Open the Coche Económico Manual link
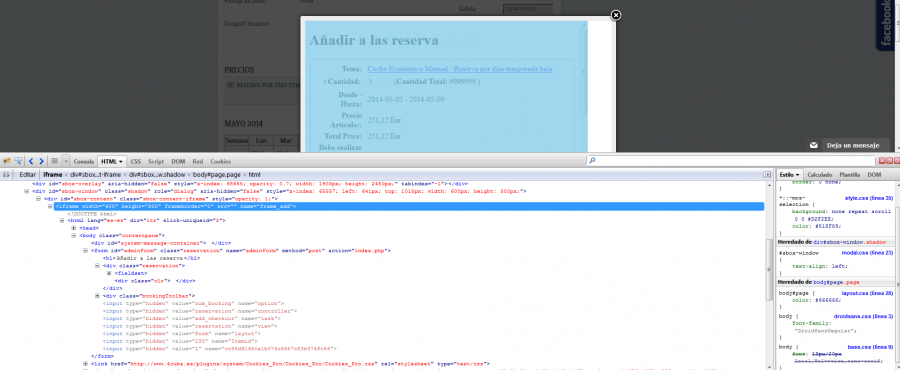The height and width of the screenshot is (370, 900). click(460, 69)
